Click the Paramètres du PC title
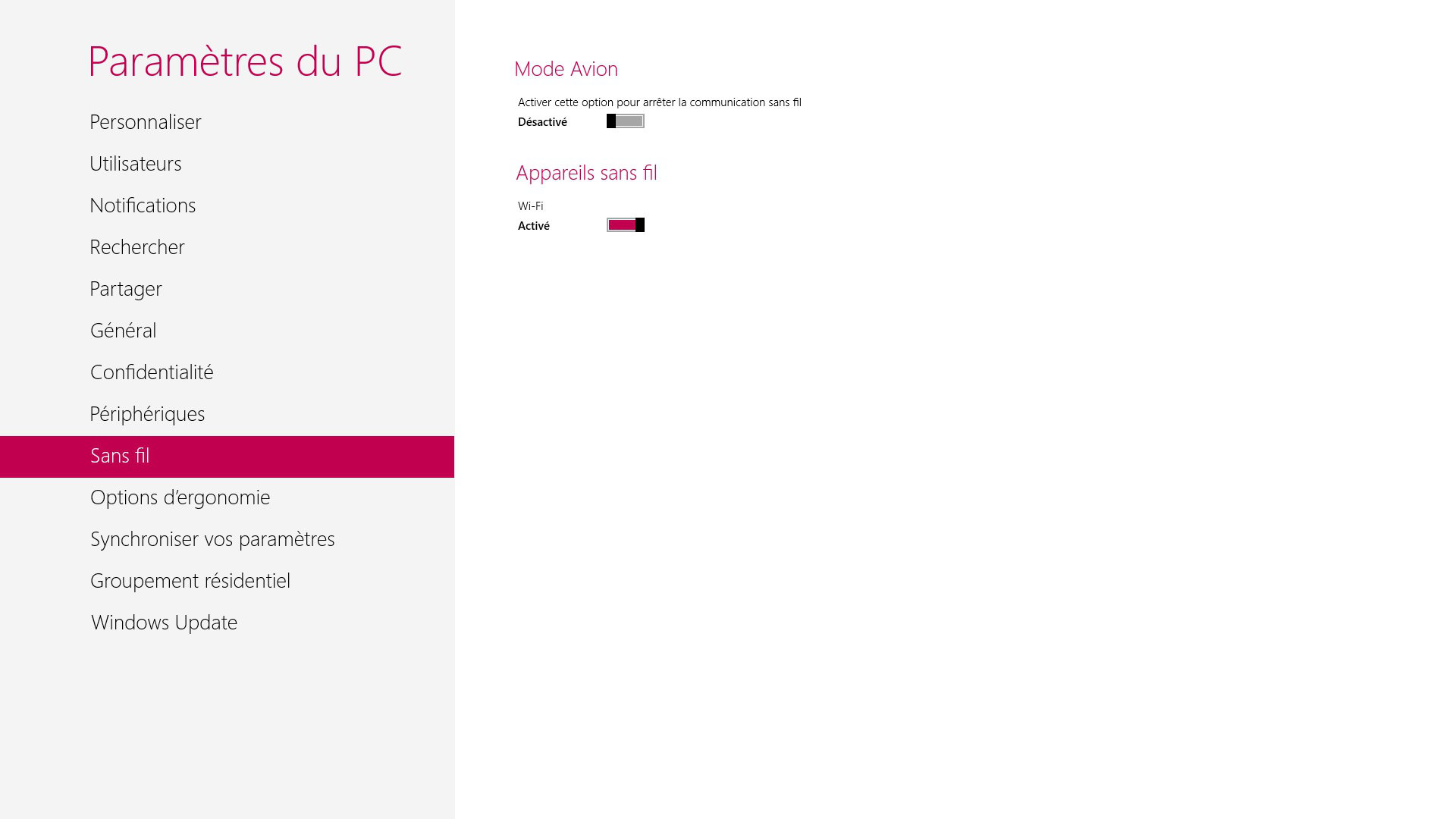This screenshot has height=819, width=1456. [x=245, y=61]
